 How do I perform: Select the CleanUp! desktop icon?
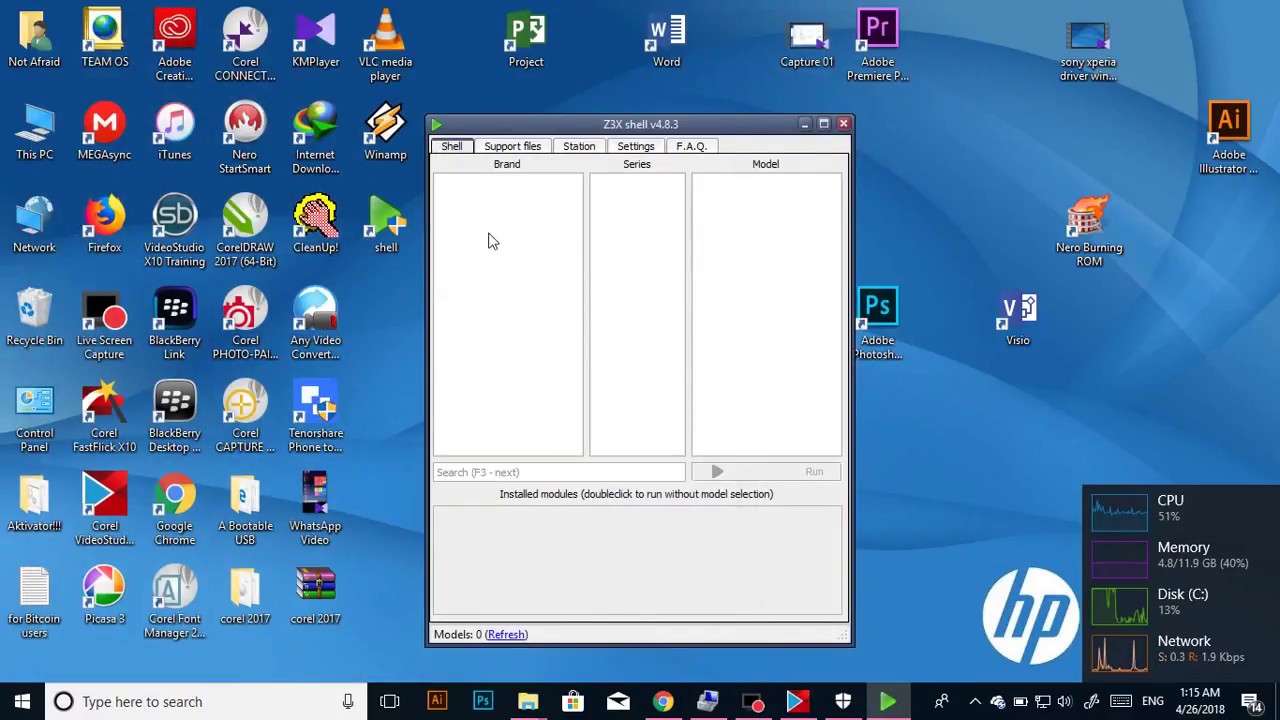click(x=315, y=226)
